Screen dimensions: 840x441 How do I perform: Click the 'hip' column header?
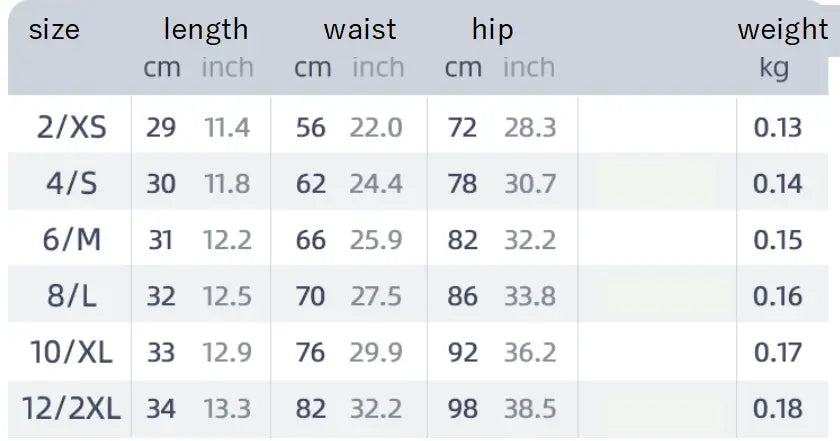[492, 30]
